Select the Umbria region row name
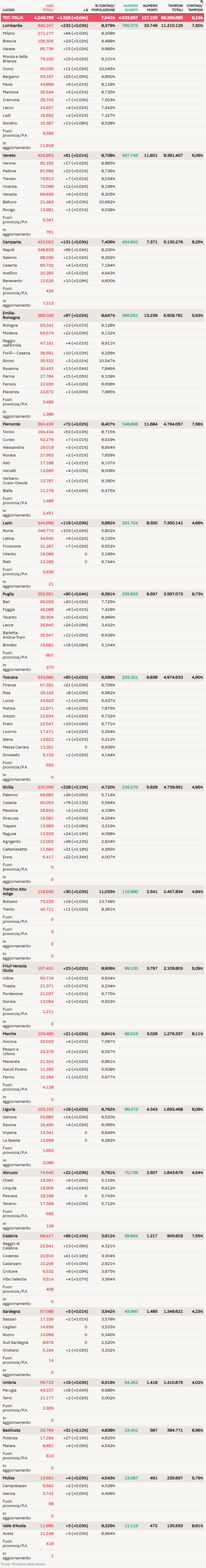206x1568 pixels. [9, 1382]
